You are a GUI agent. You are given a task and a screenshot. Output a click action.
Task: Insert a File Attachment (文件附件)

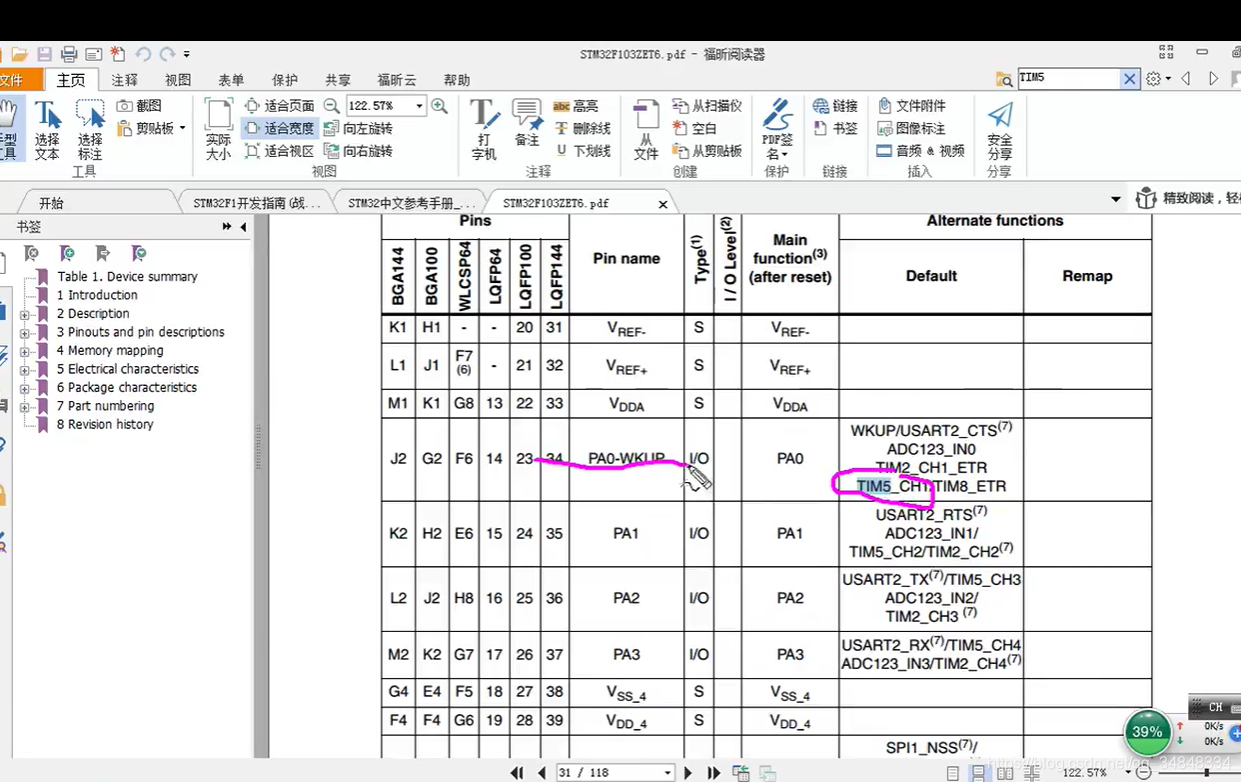pos(911,105)
